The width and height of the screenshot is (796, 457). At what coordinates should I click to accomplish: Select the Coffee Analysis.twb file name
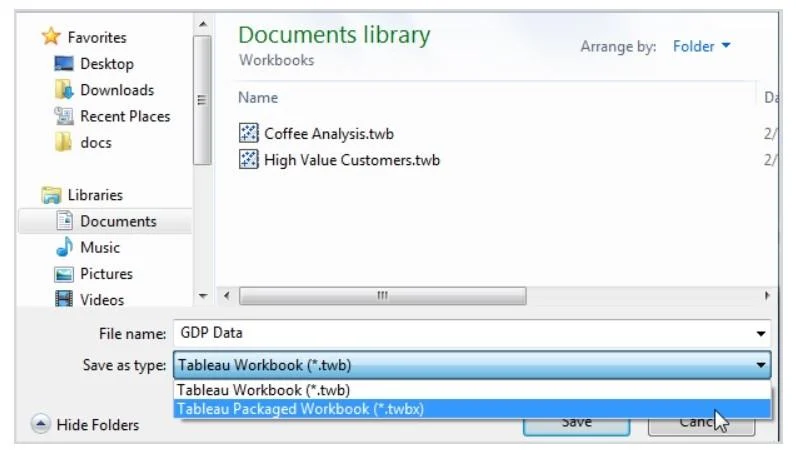point(329,134)
